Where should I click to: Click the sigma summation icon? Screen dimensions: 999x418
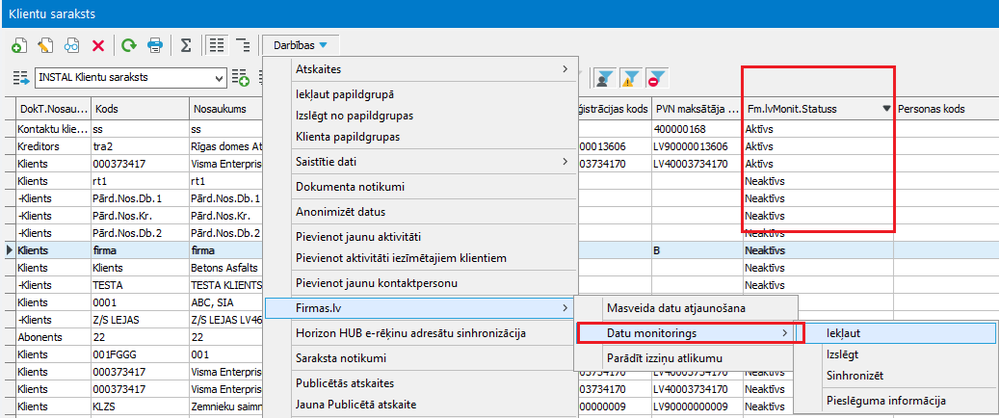click(186, 45)
